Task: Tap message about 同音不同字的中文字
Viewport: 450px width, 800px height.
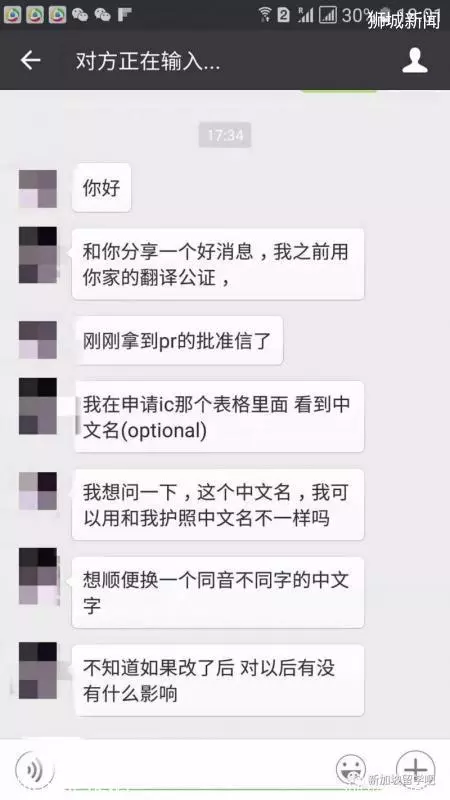Action: (218, 592)
